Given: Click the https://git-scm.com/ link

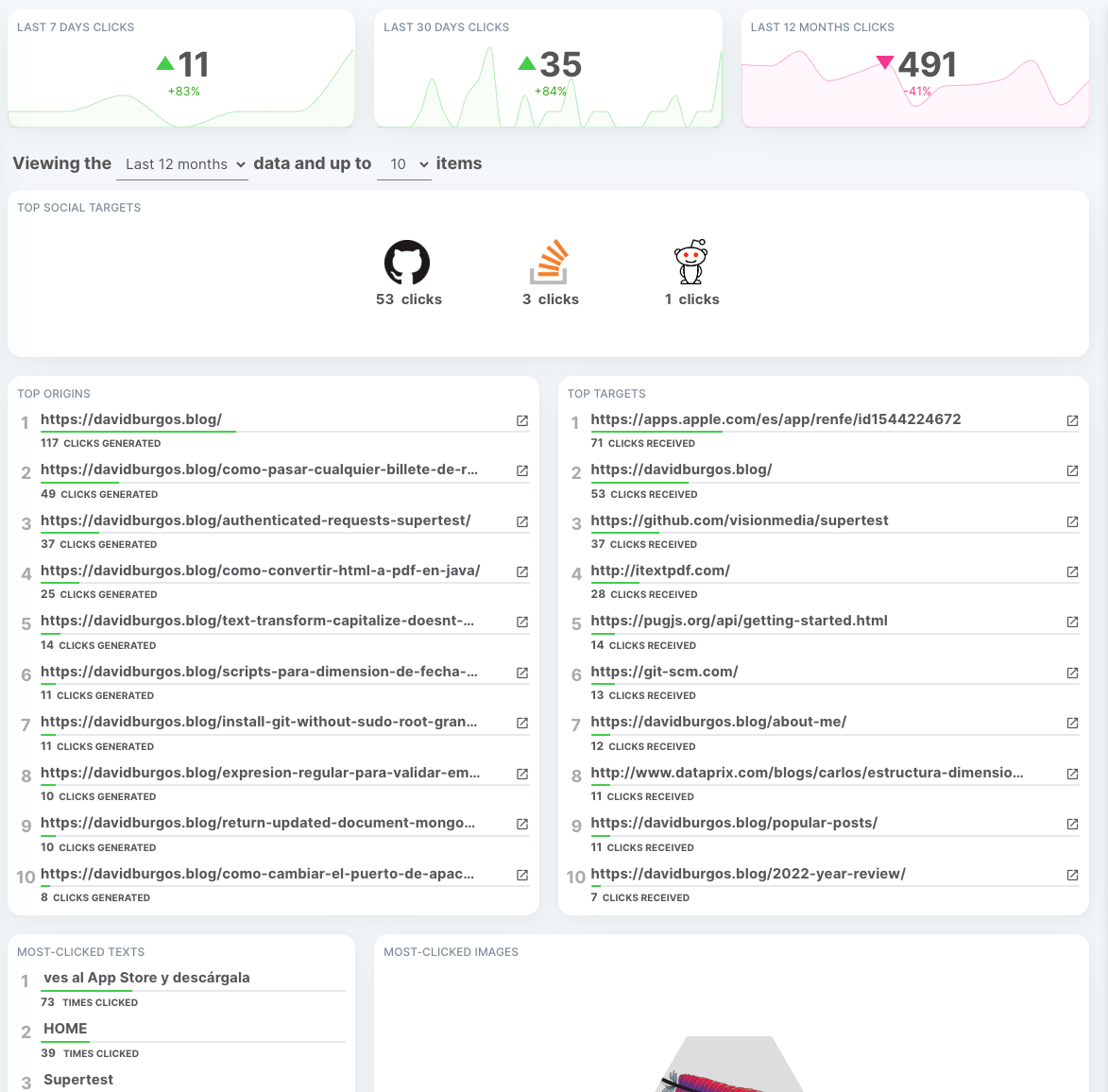Looking at the screenshot, I should click(x=664, y=672).
